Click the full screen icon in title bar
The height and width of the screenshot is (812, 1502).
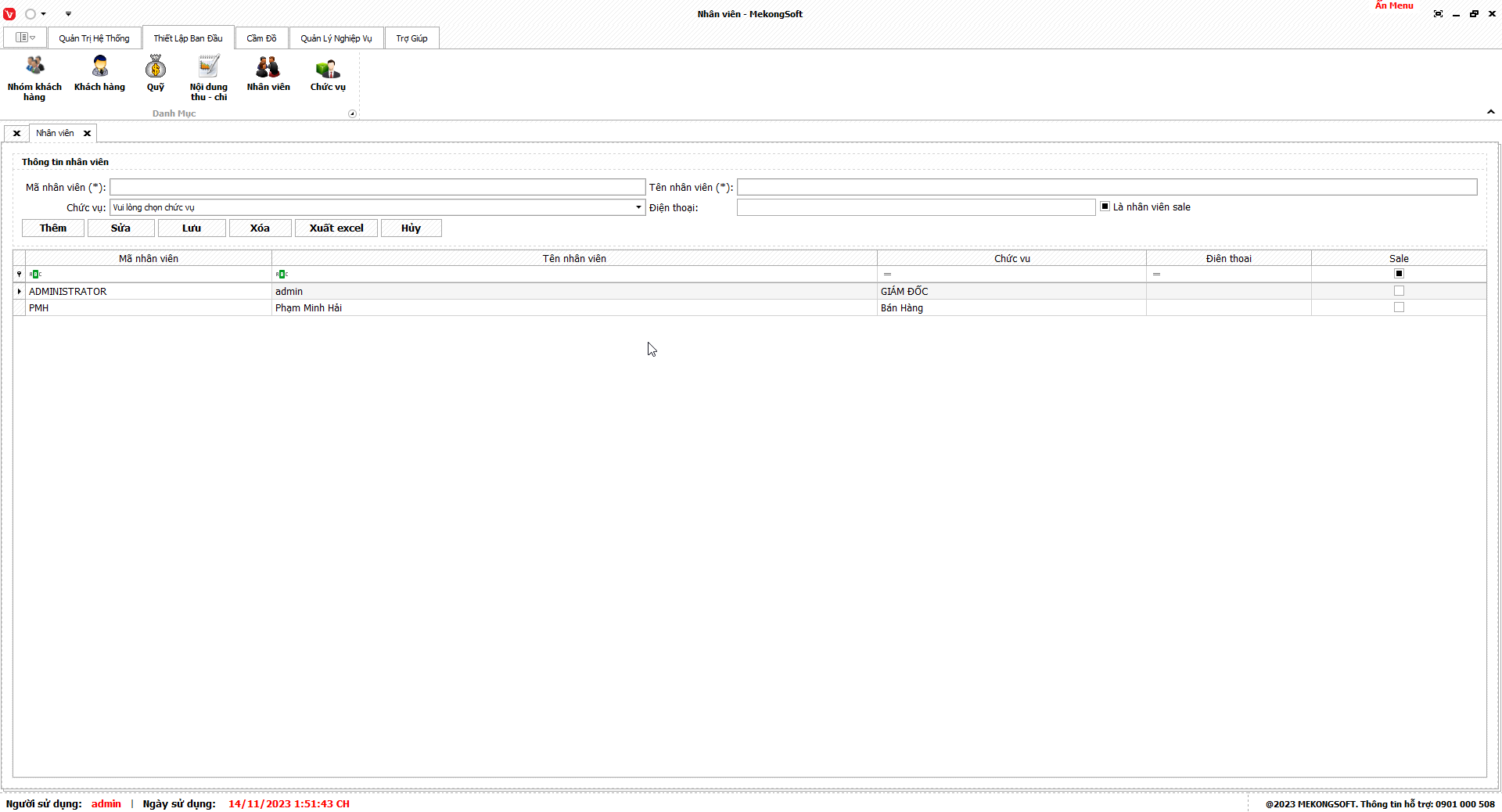point(1438,14)
